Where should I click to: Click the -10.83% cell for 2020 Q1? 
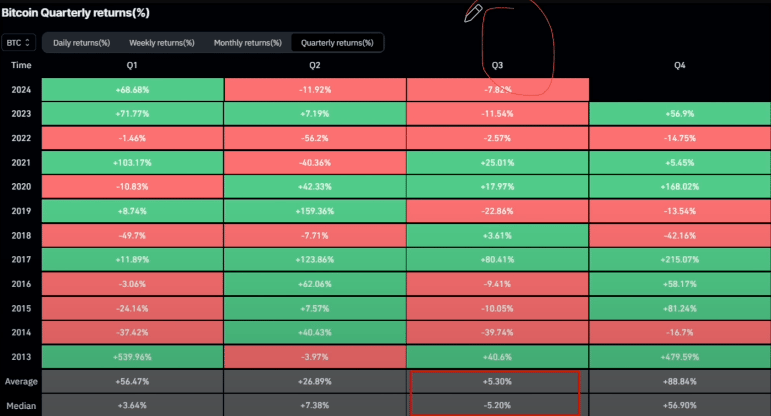pos(132,187)
